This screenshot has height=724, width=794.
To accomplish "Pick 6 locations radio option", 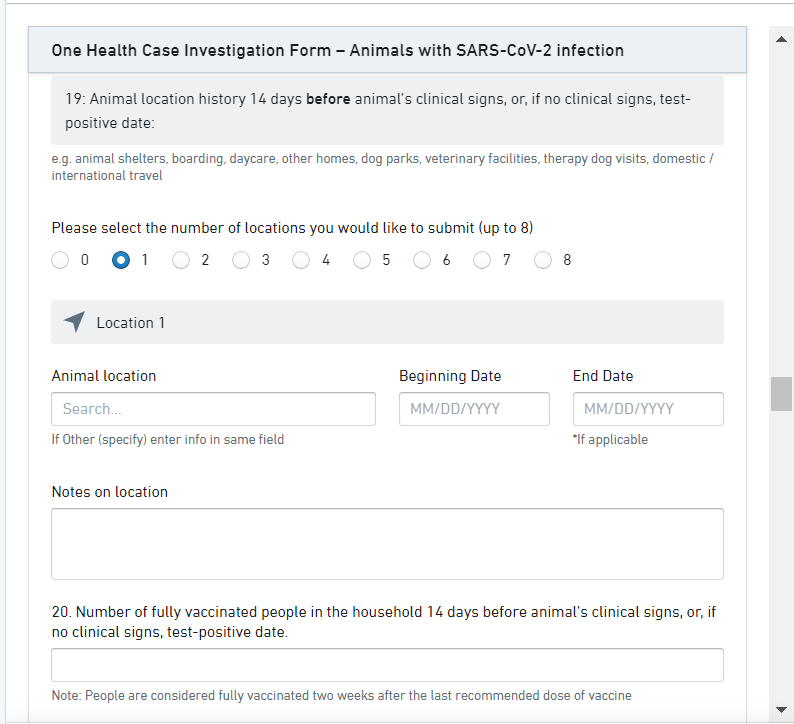I will [422, 260].
